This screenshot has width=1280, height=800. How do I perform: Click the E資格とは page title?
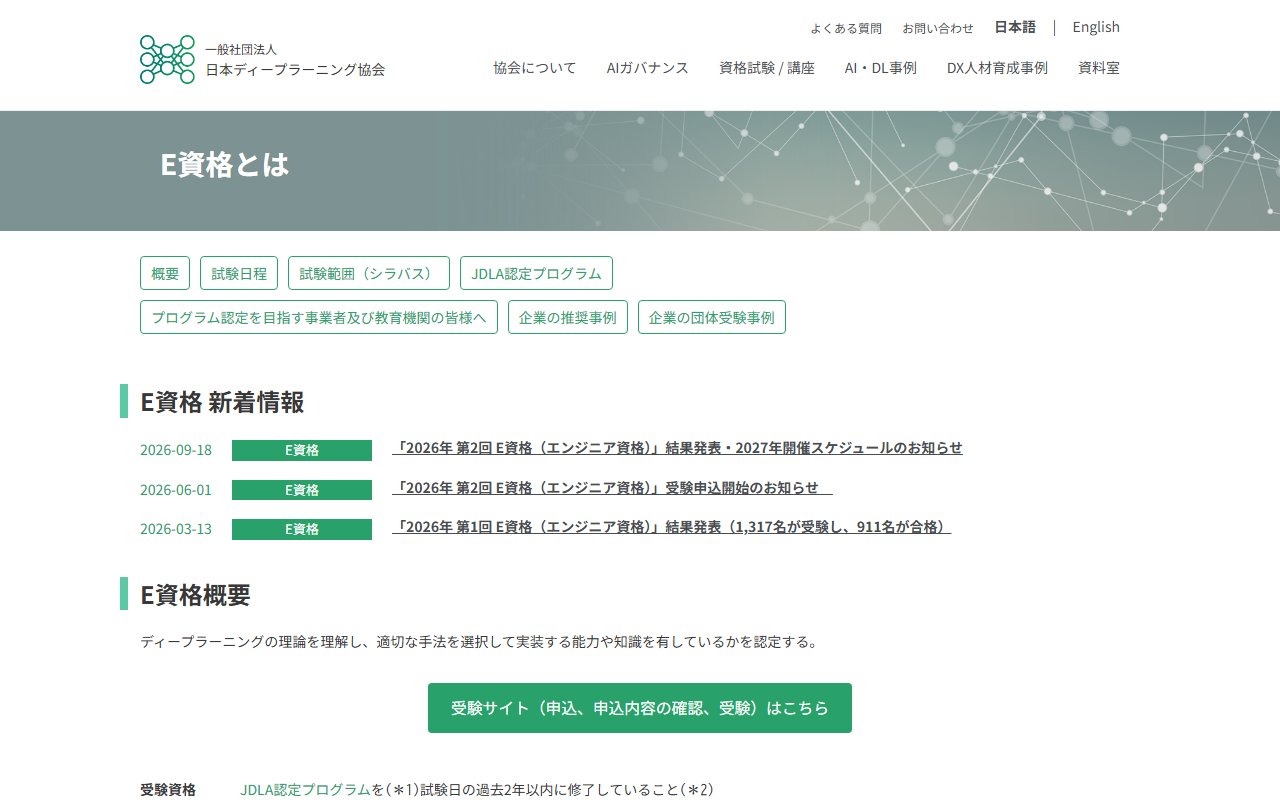coord(225,165)
